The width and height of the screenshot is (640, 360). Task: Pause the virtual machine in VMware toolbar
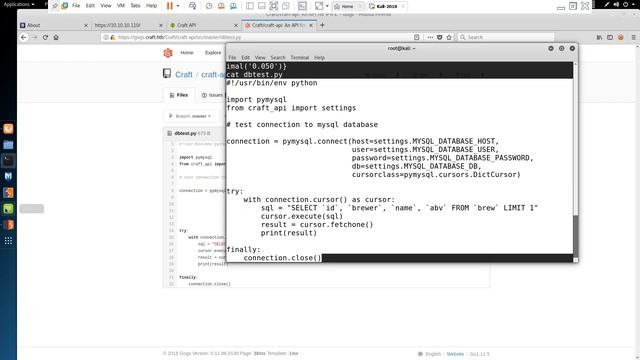(x=170, y=6)
